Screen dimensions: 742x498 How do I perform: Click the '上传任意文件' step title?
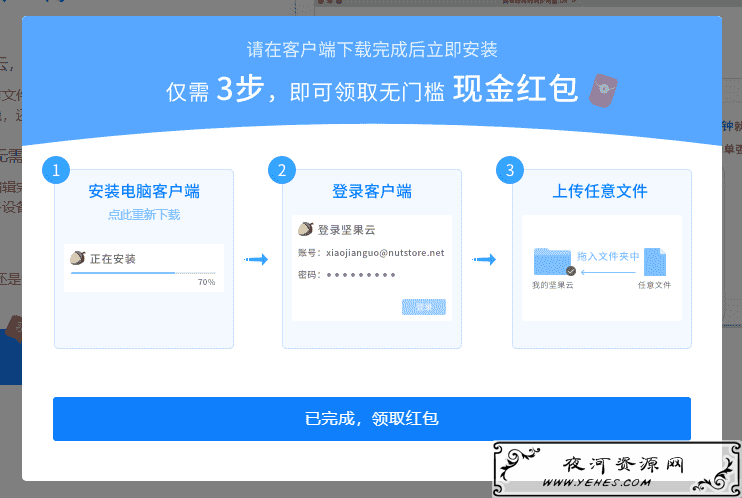600,191
